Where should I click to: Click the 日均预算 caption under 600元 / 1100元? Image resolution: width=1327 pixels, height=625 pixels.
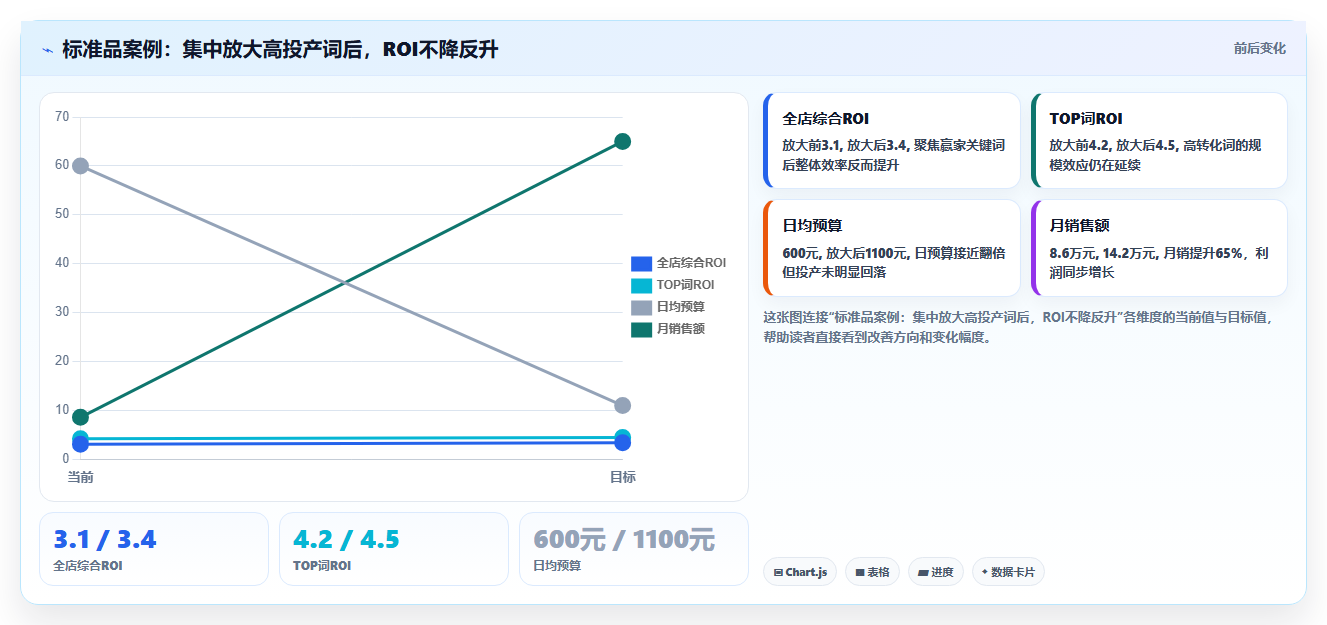(x=557, y=566)
